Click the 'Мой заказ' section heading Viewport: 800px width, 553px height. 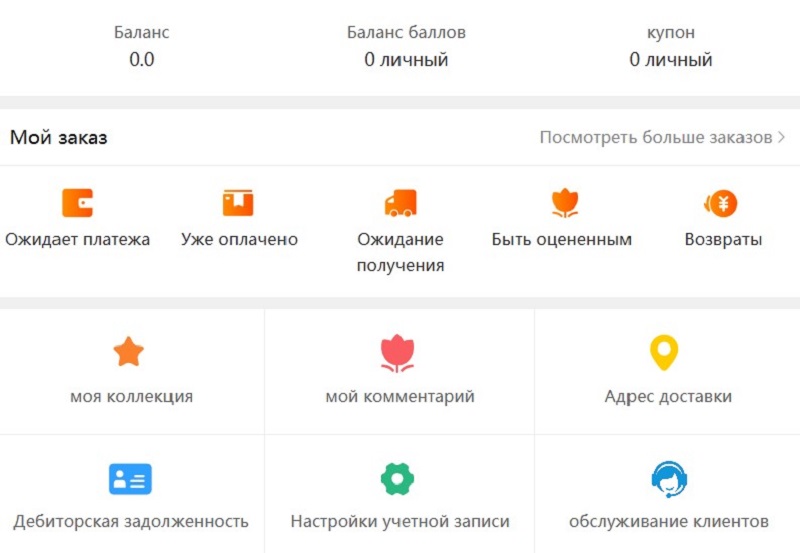click(x=59, y=138)
